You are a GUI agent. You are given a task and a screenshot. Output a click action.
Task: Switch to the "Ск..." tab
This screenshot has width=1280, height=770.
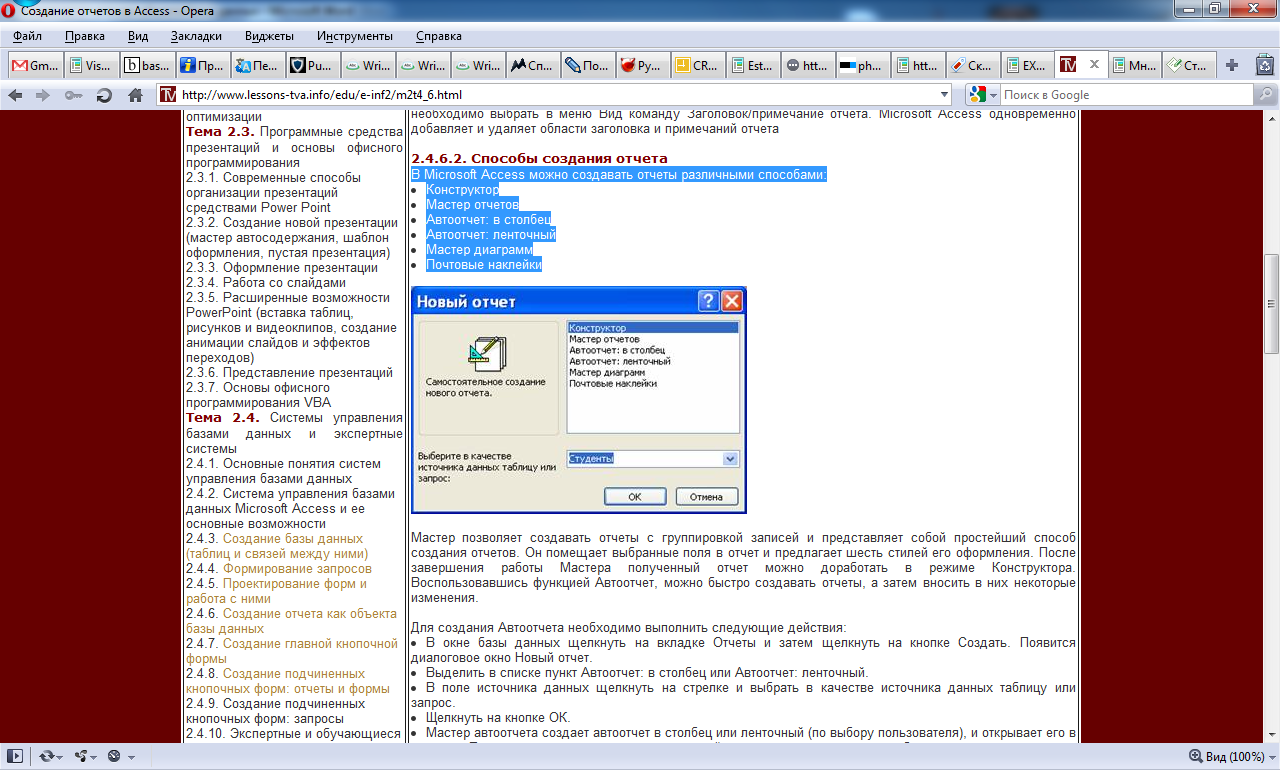972,66
